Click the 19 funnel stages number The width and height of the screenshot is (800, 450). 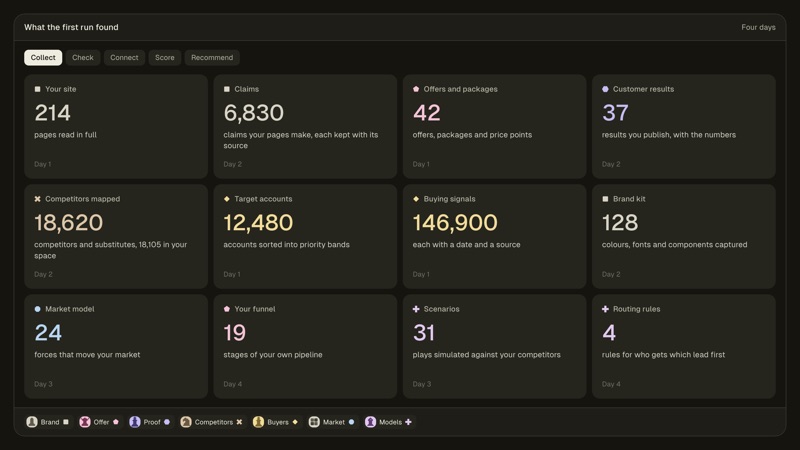pyautogui.click(x=235, y=333)
